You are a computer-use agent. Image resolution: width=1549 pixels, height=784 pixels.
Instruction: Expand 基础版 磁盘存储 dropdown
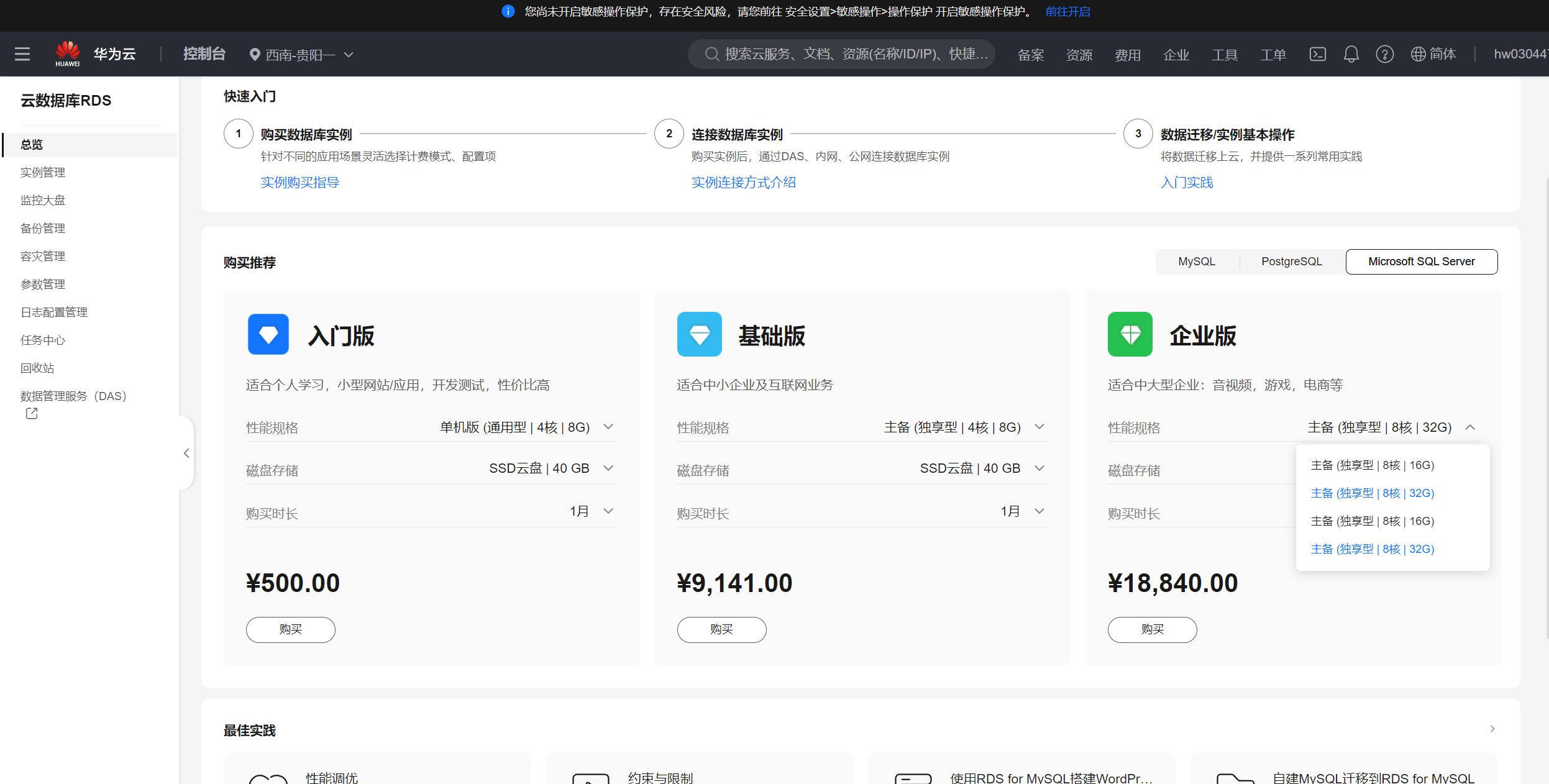(1039, 468)
